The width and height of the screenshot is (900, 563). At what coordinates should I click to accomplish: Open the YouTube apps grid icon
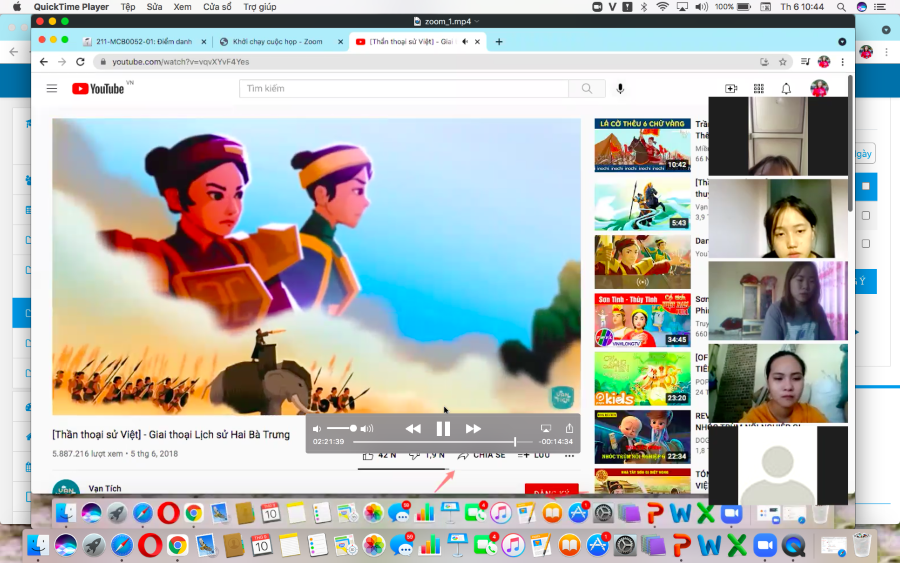coord(759,88)
